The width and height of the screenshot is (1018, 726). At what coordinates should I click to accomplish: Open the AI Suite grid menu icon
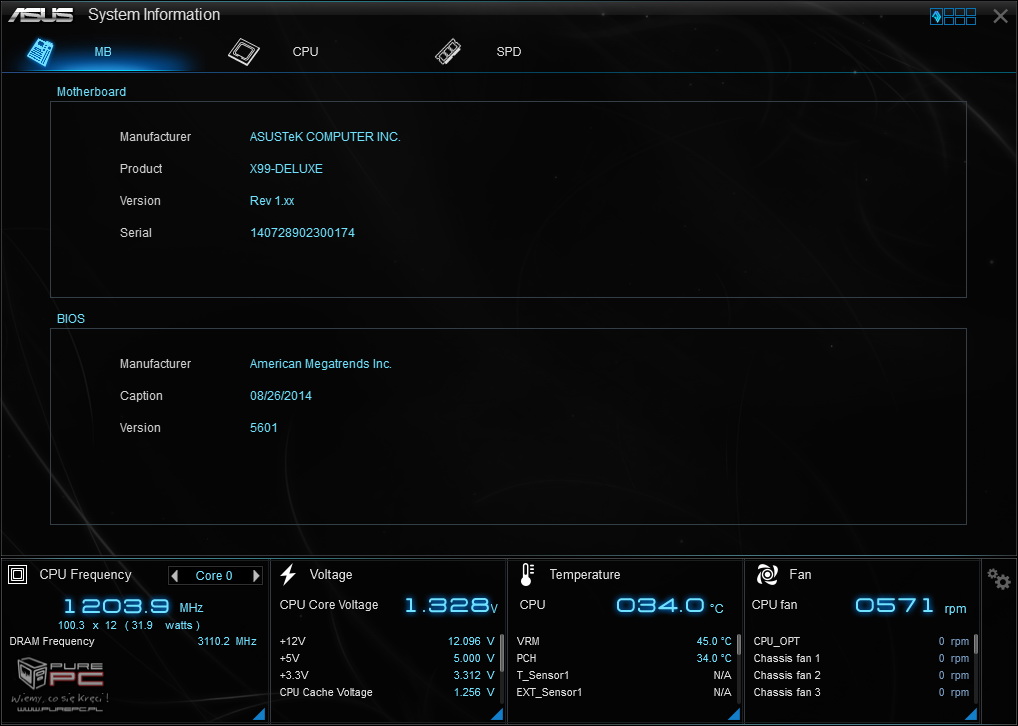953,17
